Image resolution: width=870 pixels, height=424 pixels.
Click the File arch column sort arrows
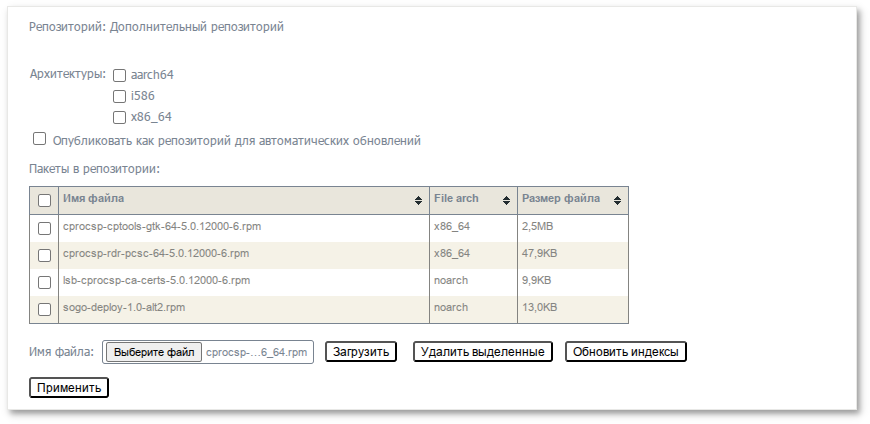507,200
